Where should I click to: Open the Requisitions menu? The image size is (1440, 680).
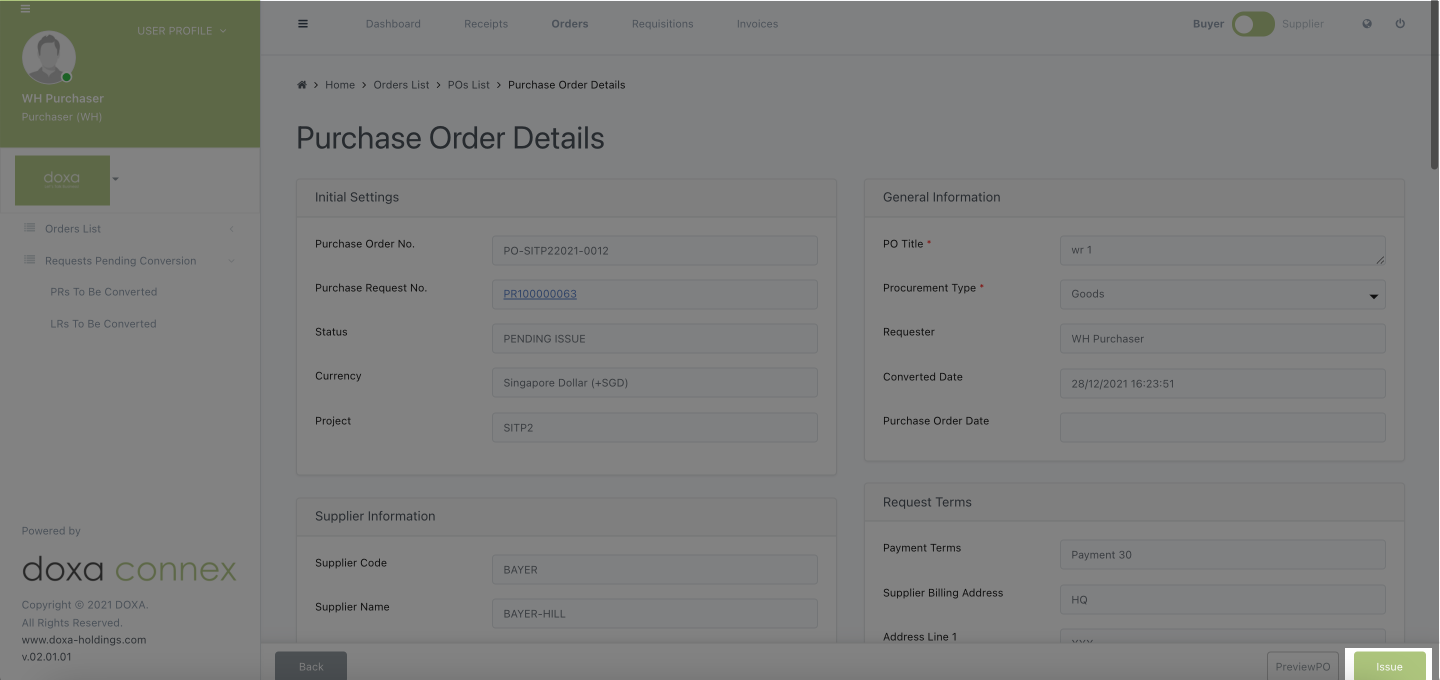(x=662, y=24)
